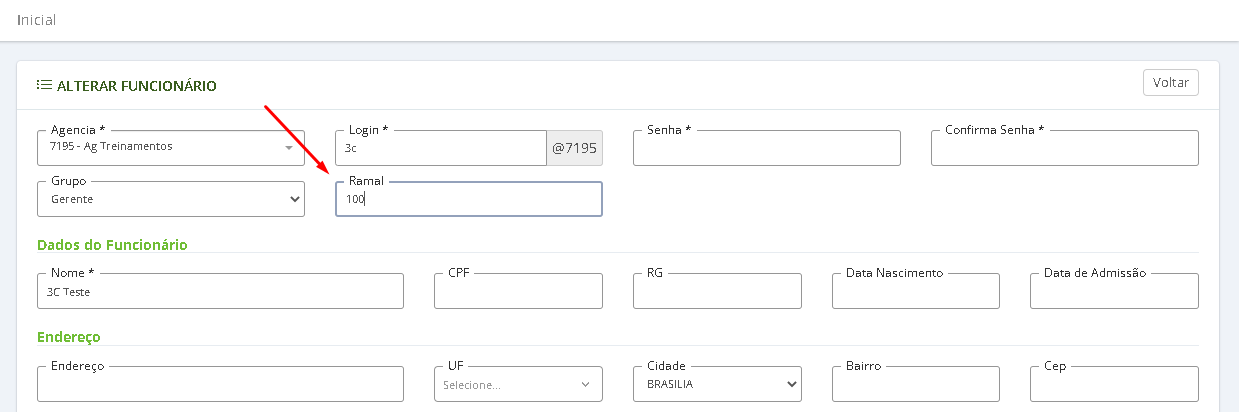Click the @7195 login suffix addon

click(575, 148)
